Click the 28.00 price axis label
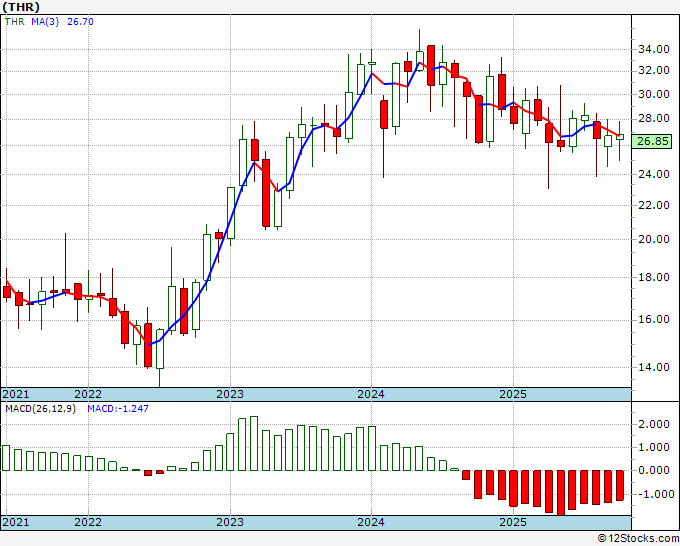 click(654, 118)
